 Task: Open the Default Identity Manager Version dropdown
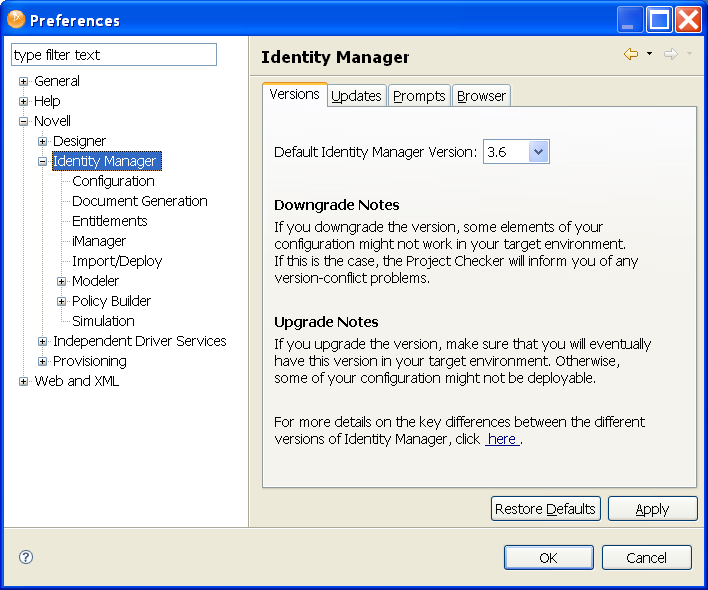(x=538, y=152)
